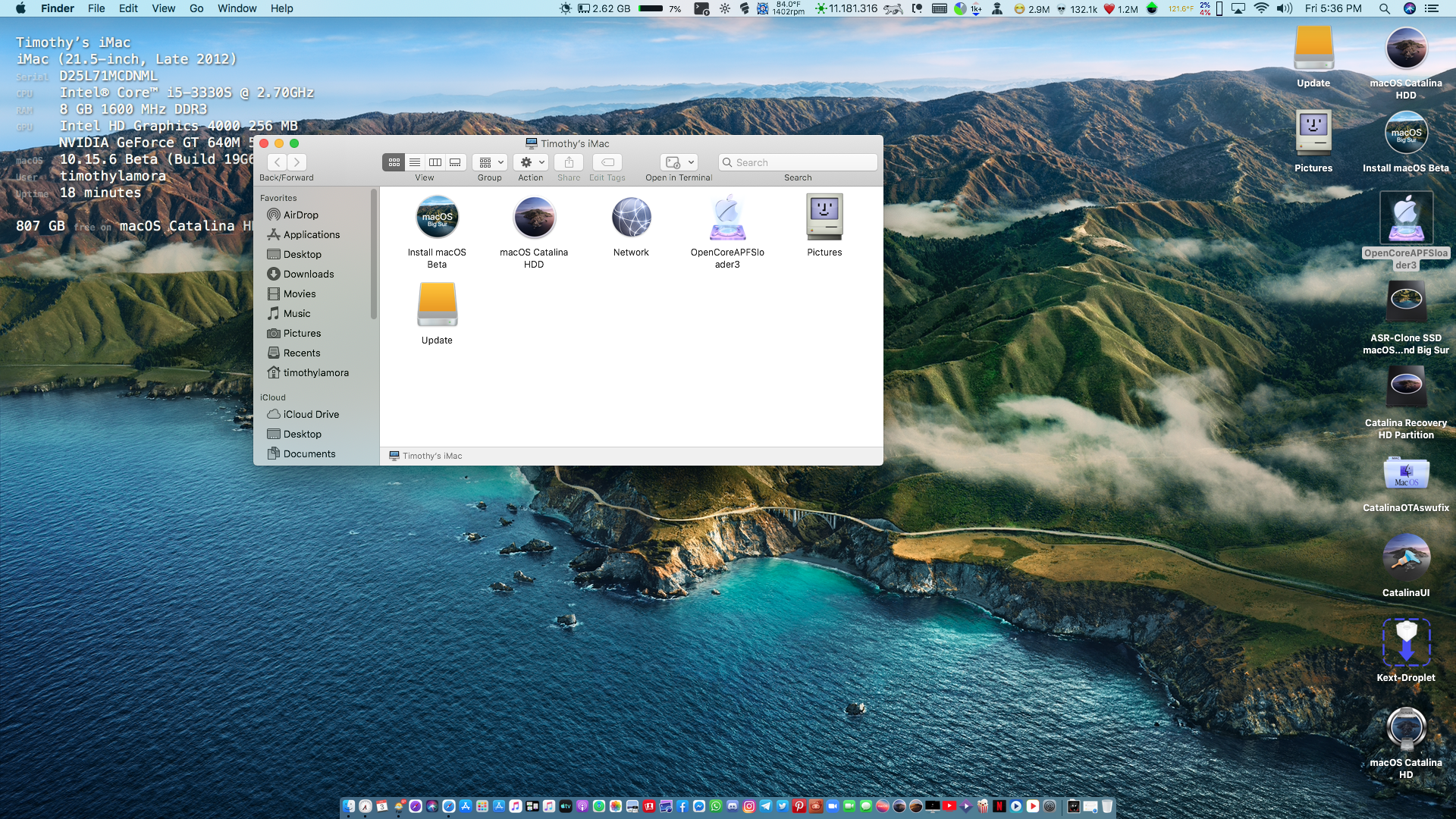Switch Finder to gallery view
1456x819 pixels.
(x=455, y=162)
